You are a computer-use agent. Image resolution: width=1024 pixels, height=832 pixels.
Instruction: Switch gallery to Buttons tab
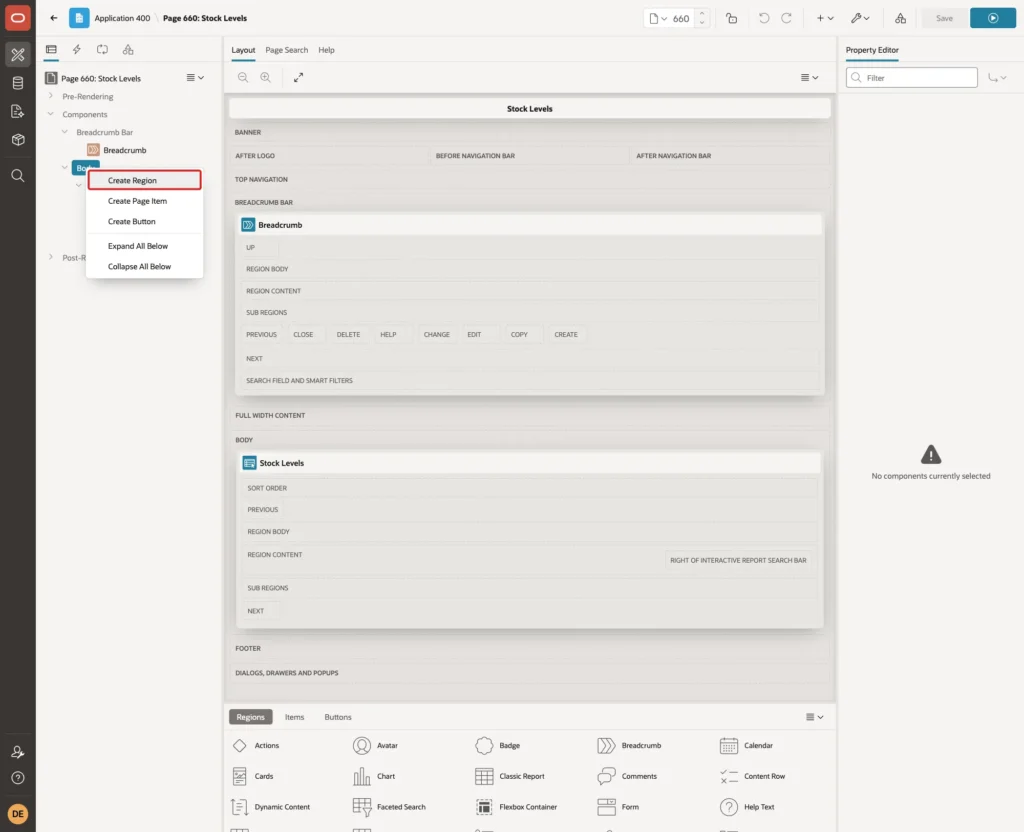pos(338,717)
